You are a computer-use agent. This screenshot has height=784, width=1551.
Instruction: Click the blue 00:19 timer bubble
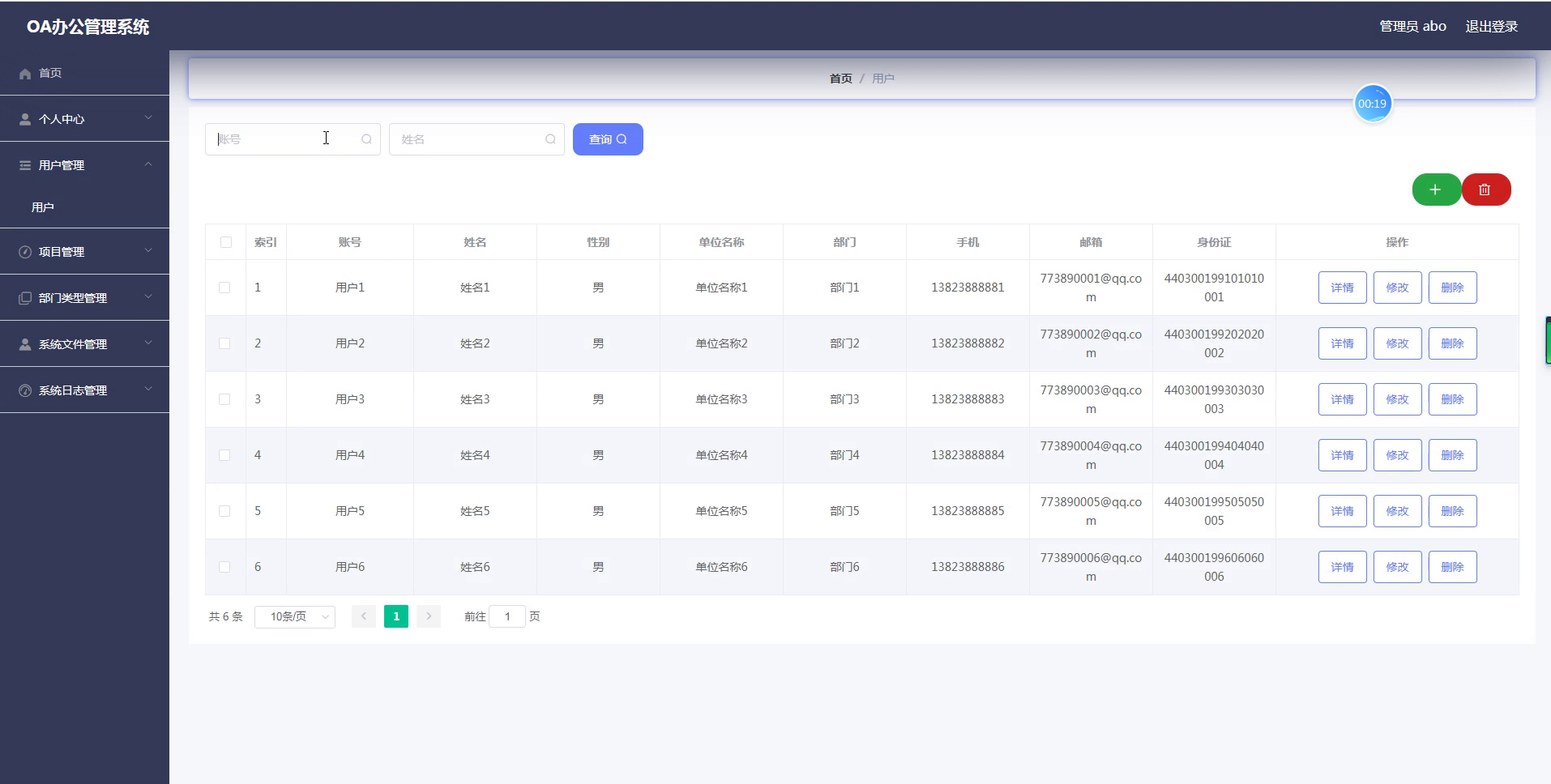click(1373, 104)
